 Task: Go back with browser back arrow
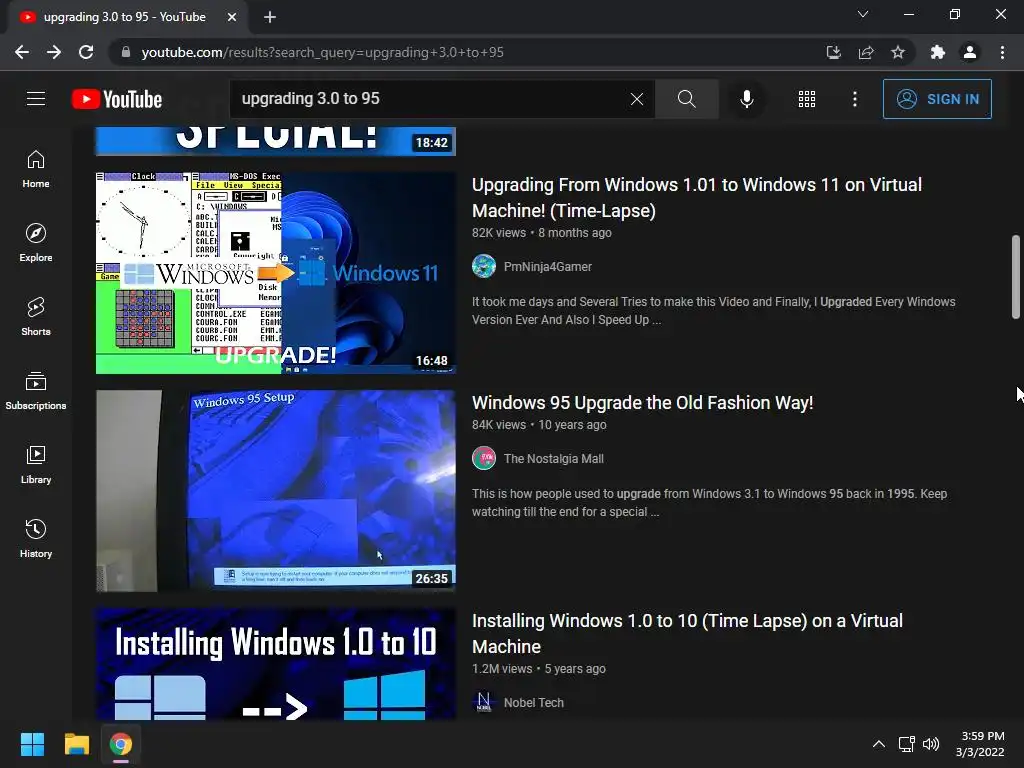(22, 52)
